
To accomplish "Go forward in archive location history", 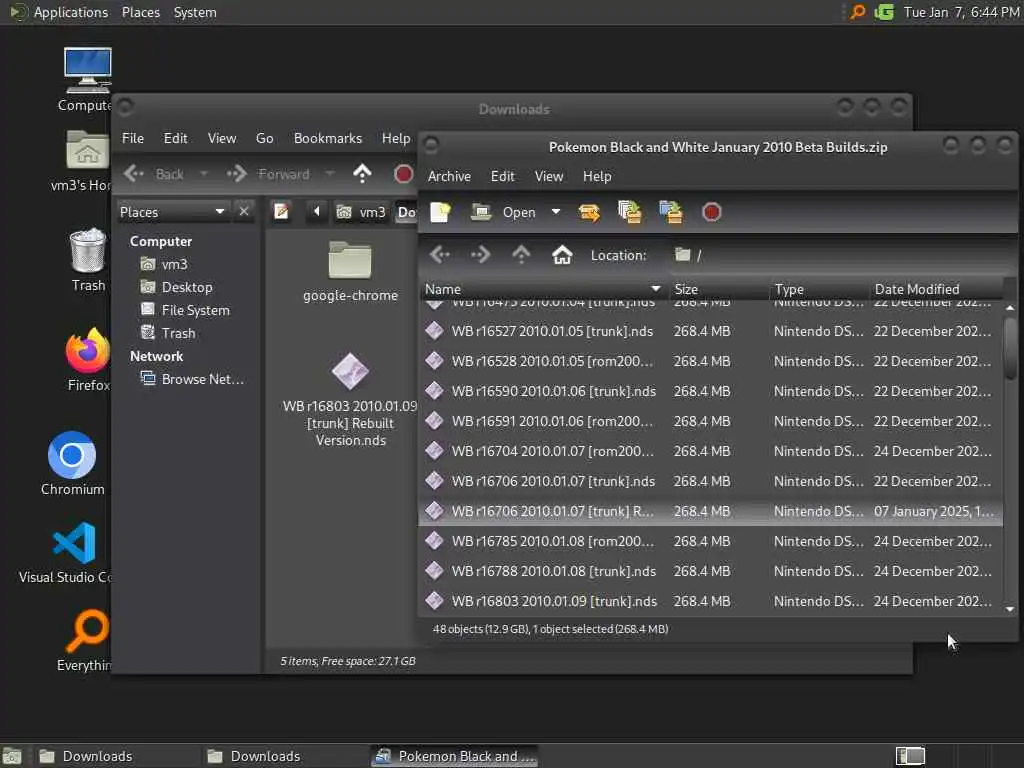I will coord(481,255).
